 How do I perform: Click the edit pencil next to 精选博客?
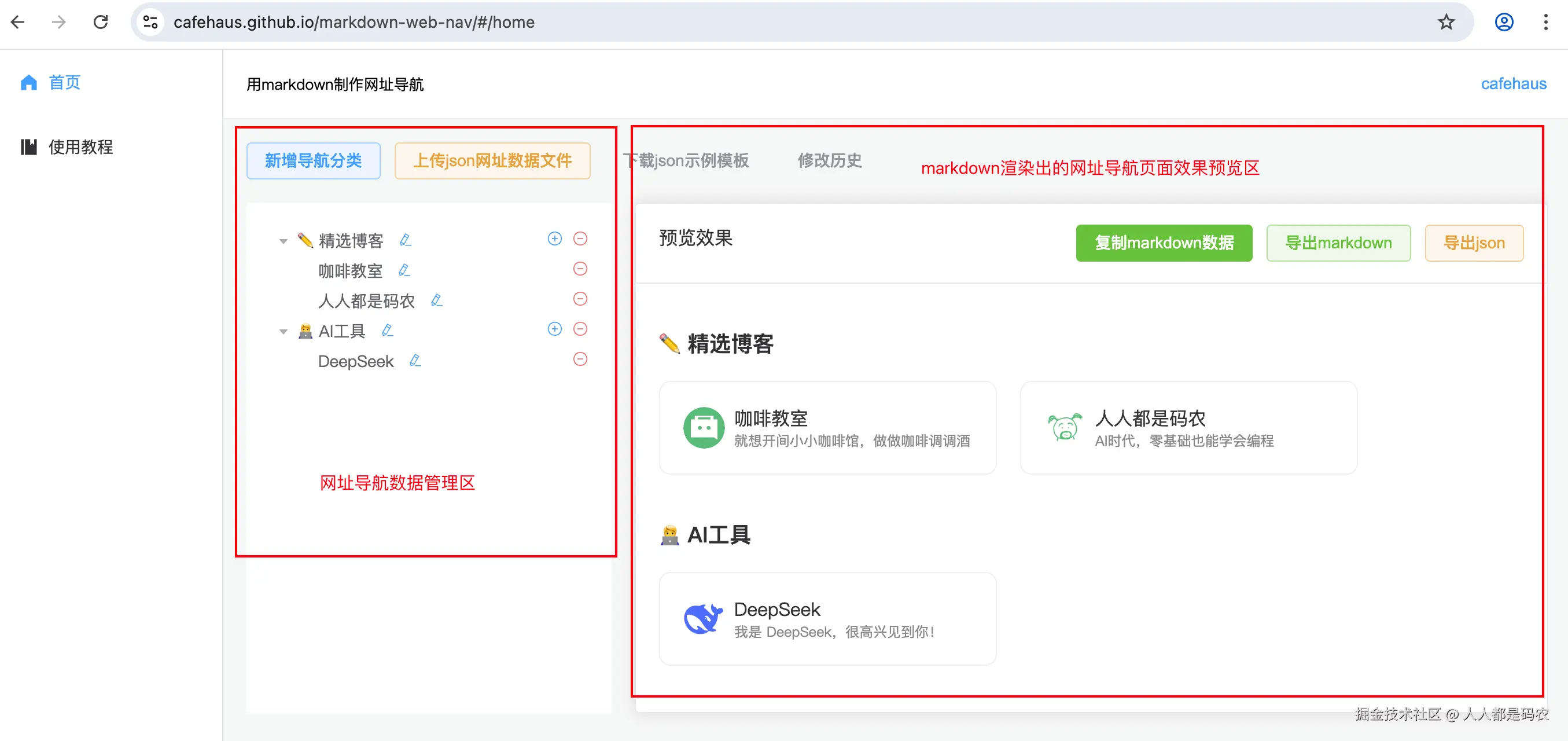pyautogui.click(x=406, y=240)
